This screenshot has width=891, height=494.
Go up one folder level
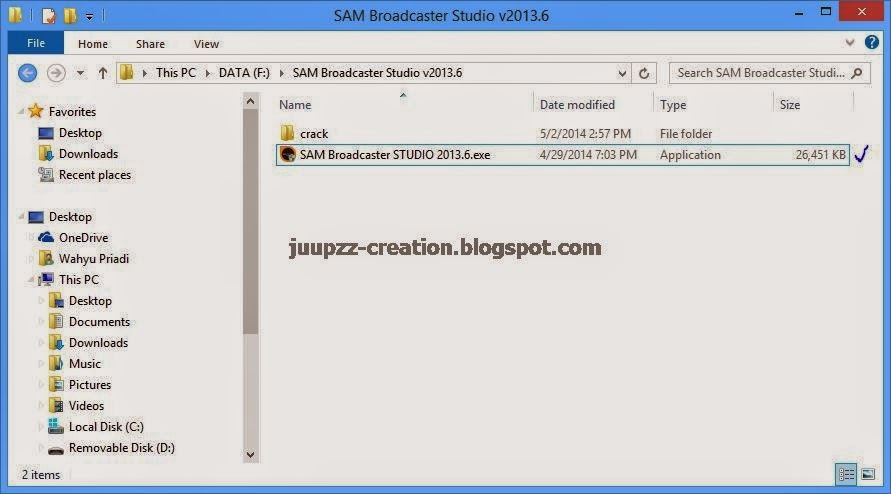(102, 73)
